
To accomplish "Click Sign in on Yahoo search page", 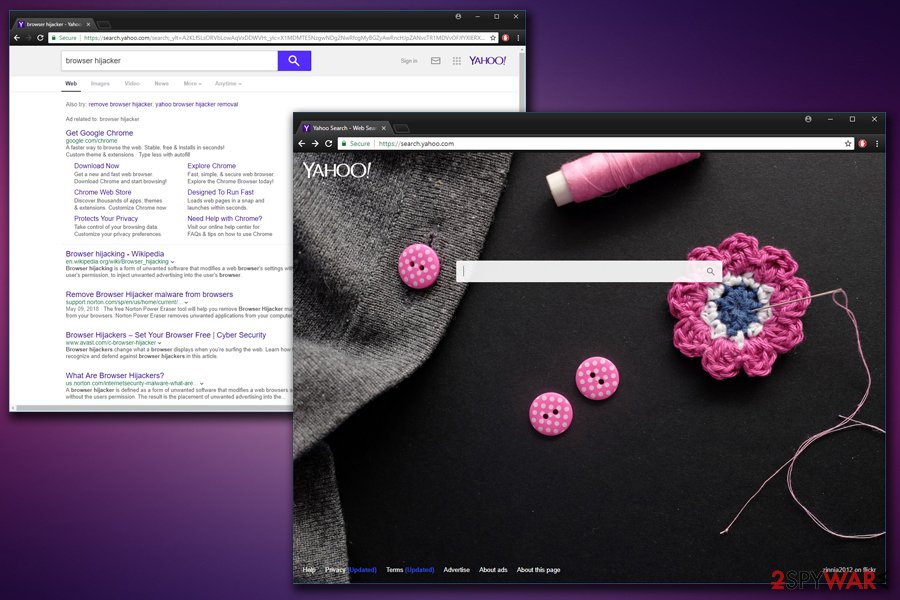I will tap(409, 61).
